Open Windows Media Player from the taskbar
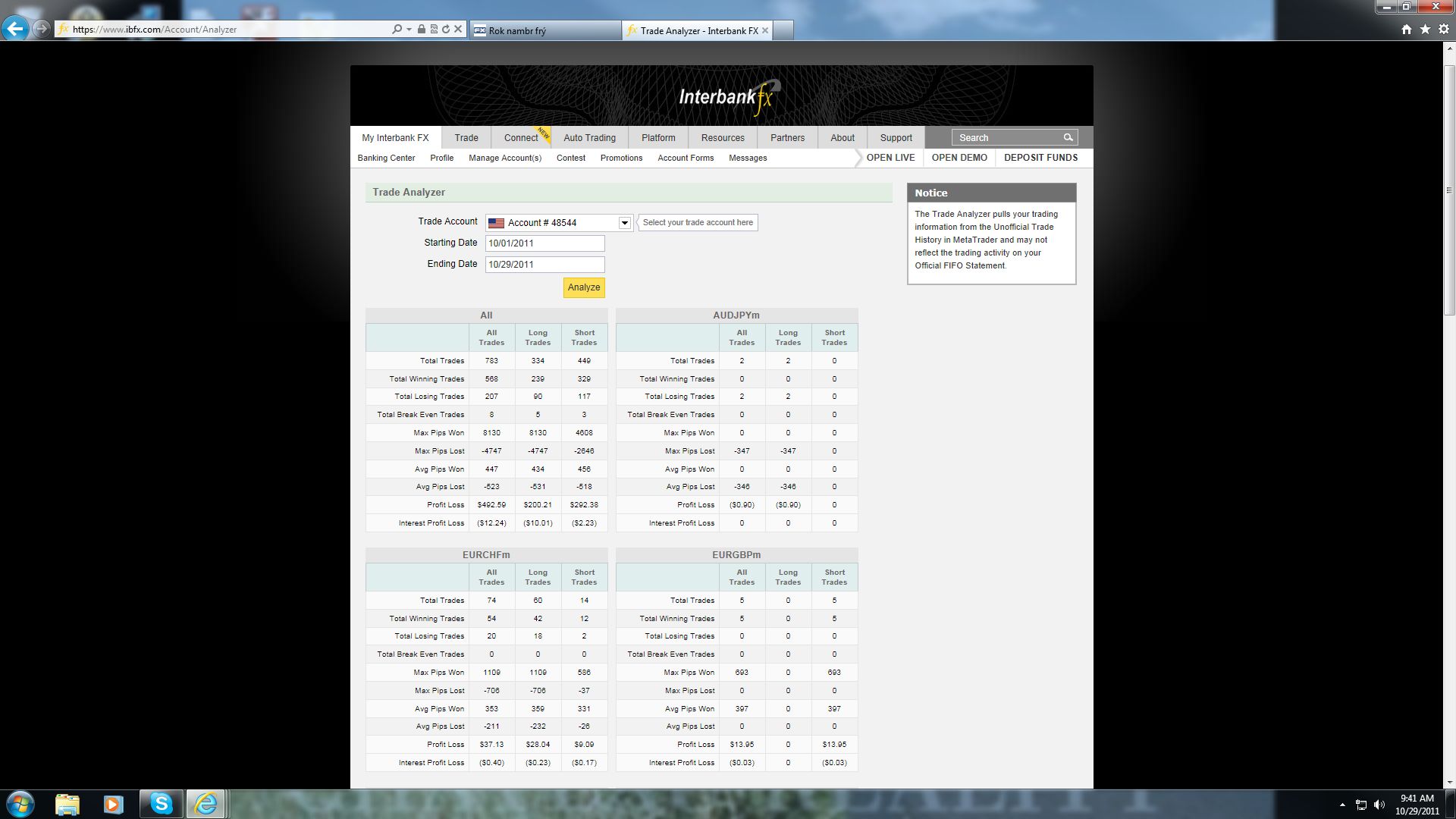Viewport: 1456px width, 819px height. 113,804
